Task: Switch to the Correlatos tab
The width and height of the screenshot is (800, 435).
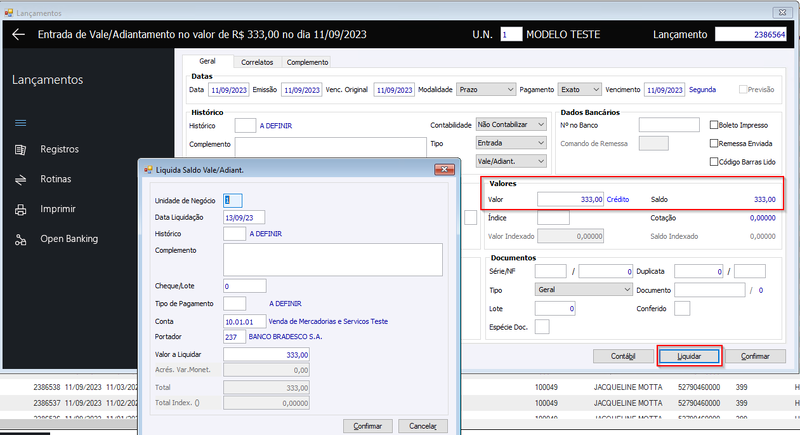Action: 257,62
